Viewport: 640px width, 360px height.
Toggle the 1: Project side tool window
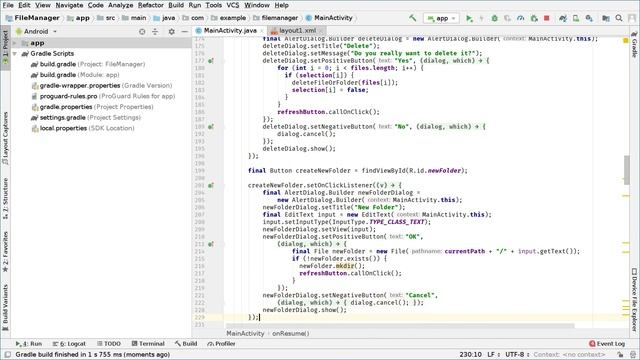coord(5,47)
